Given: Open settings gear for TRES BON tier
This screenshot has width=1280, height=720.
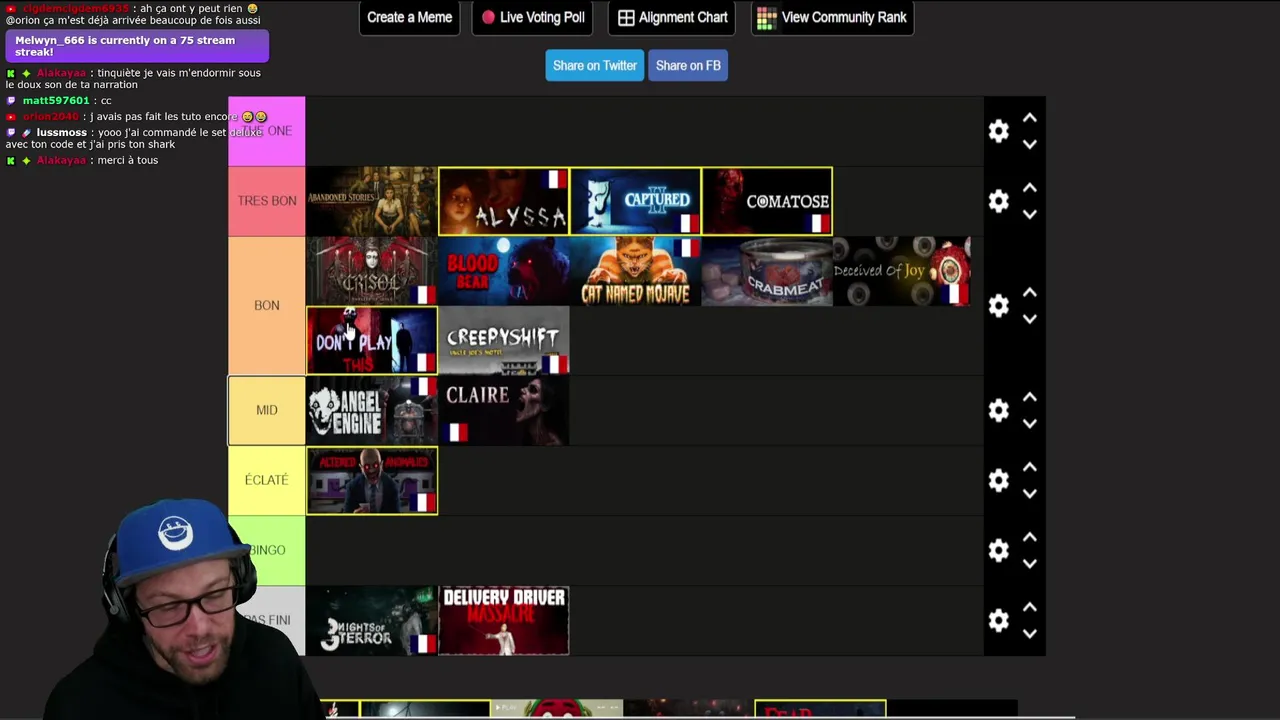Looking at the screenshot, I should 998,201.
